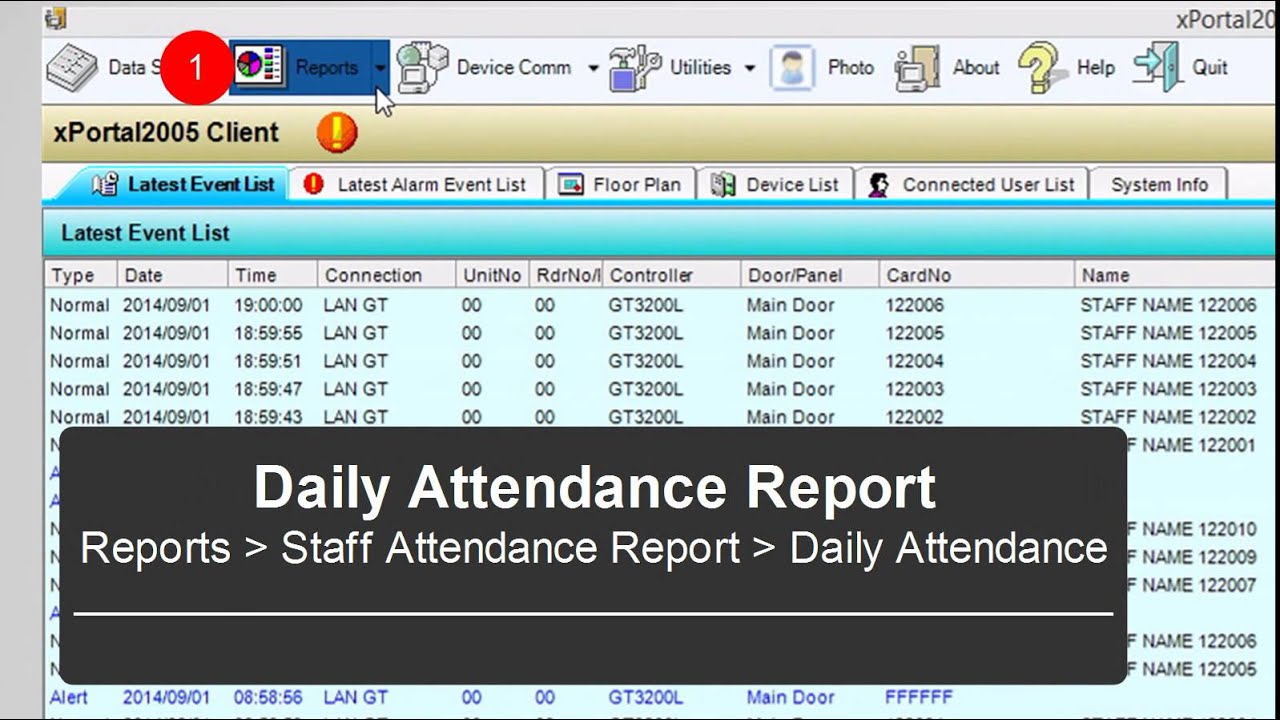Click the Quit door icon
This screenshot has width=1280, height=720.
pyautogui.click(x=1158, y=67)
